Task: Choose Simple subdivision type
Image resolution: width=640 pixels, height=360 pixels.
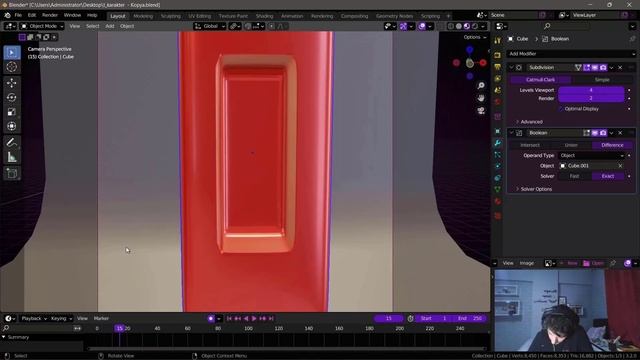Action: [x=602, y=80]
